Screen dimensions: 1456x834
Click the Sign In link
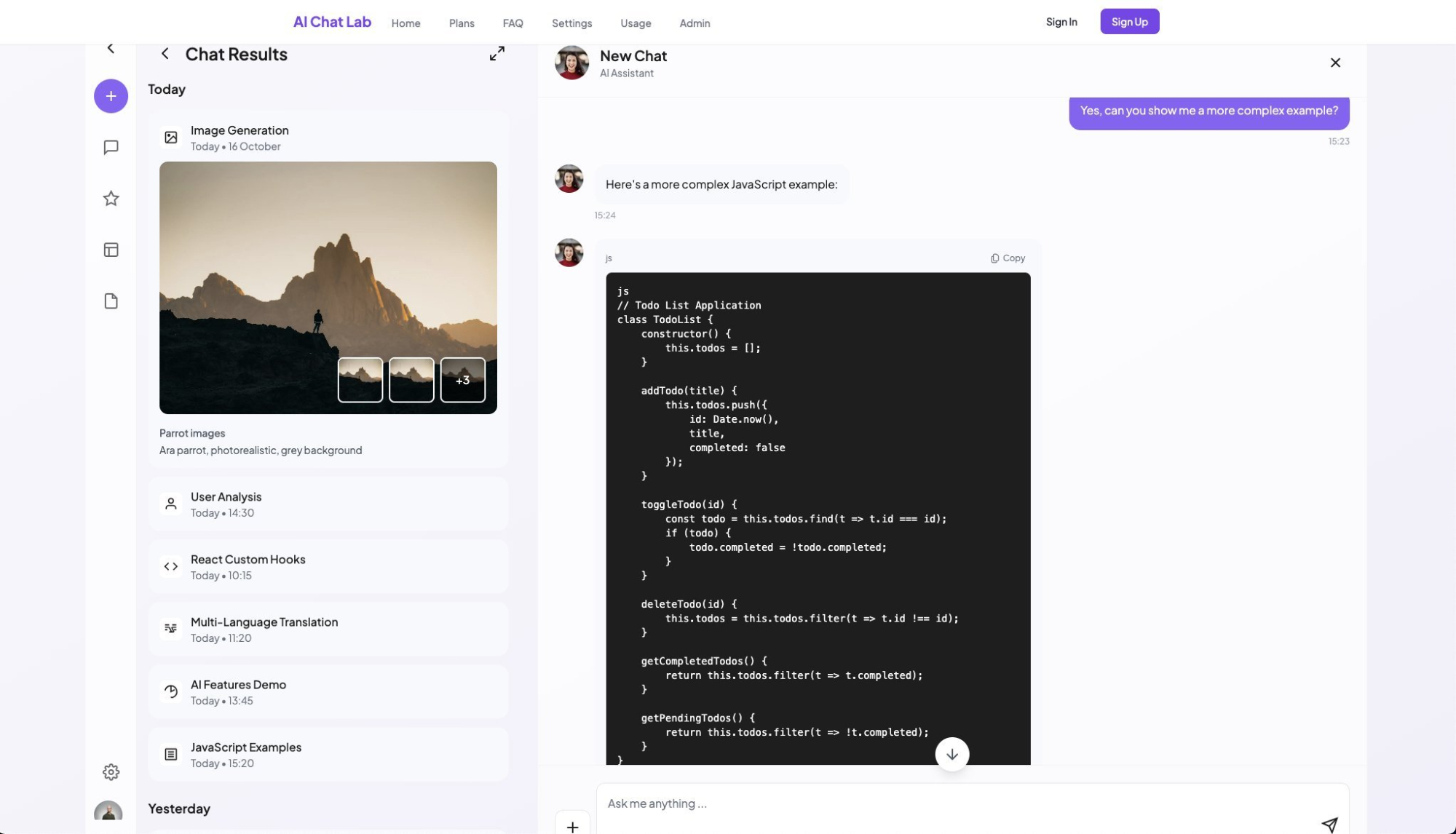1061,22
